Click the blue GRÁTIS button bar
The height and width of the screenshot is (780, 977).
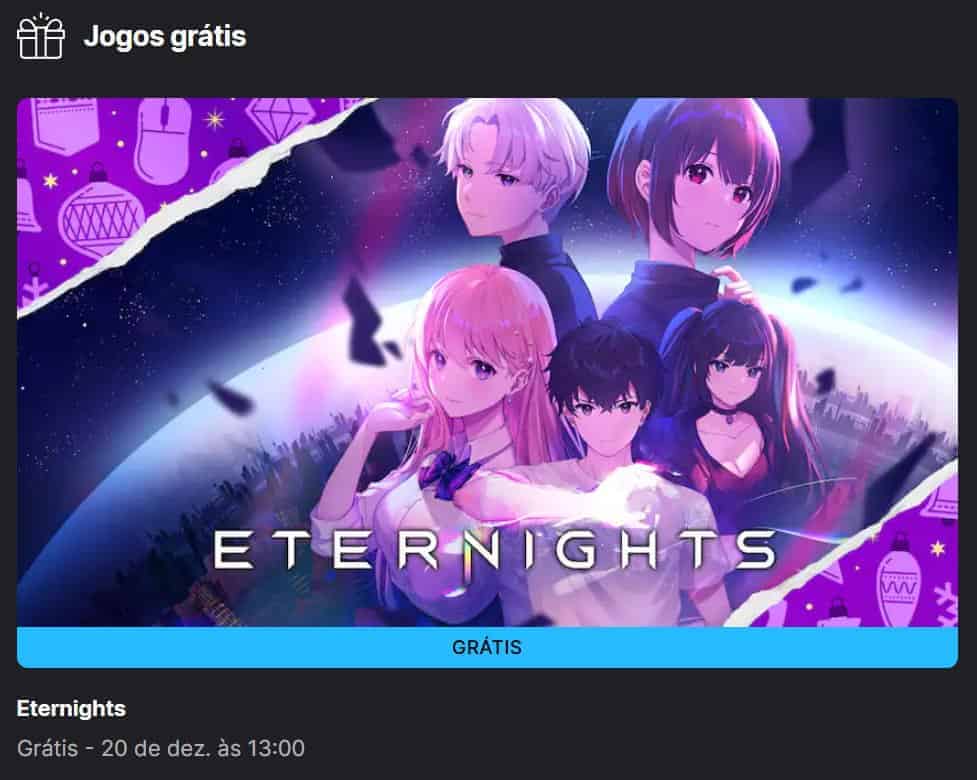[x=487, y=647]
